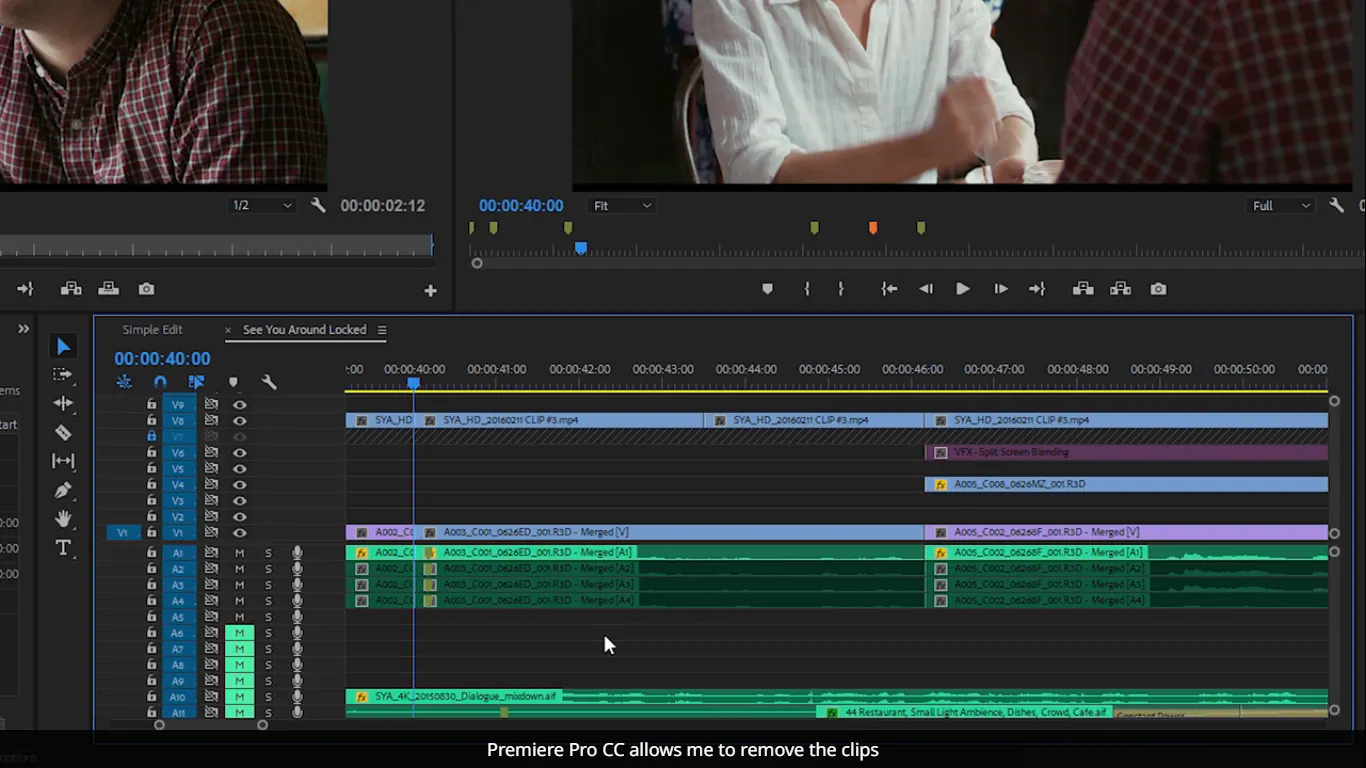Image resolution: width=1366 pixels, height=768 pixels.
Task: Click timeline blue playhead handle
Action: [x=413, y=384]
